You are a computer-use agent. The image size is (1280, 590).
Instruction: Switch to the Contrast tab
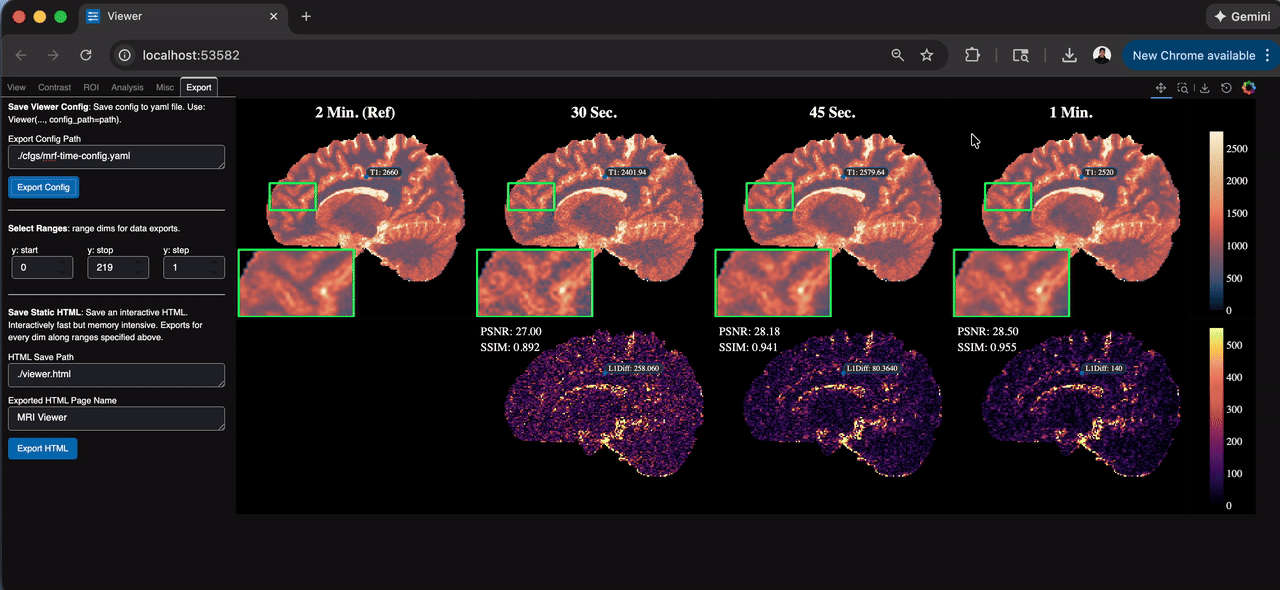(55, 88)
